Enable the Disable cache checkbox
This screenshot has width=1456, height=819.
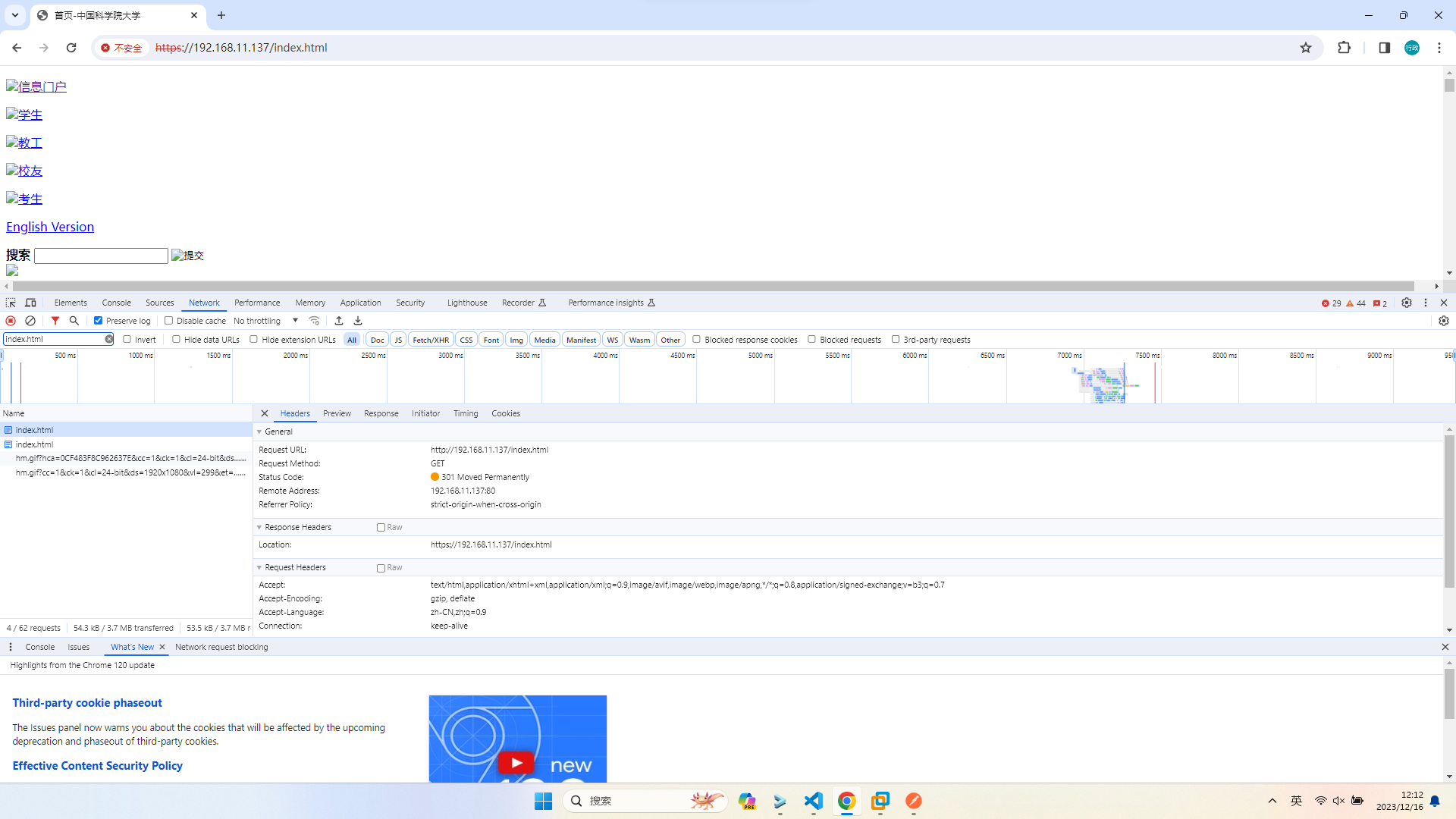point(169,321)
